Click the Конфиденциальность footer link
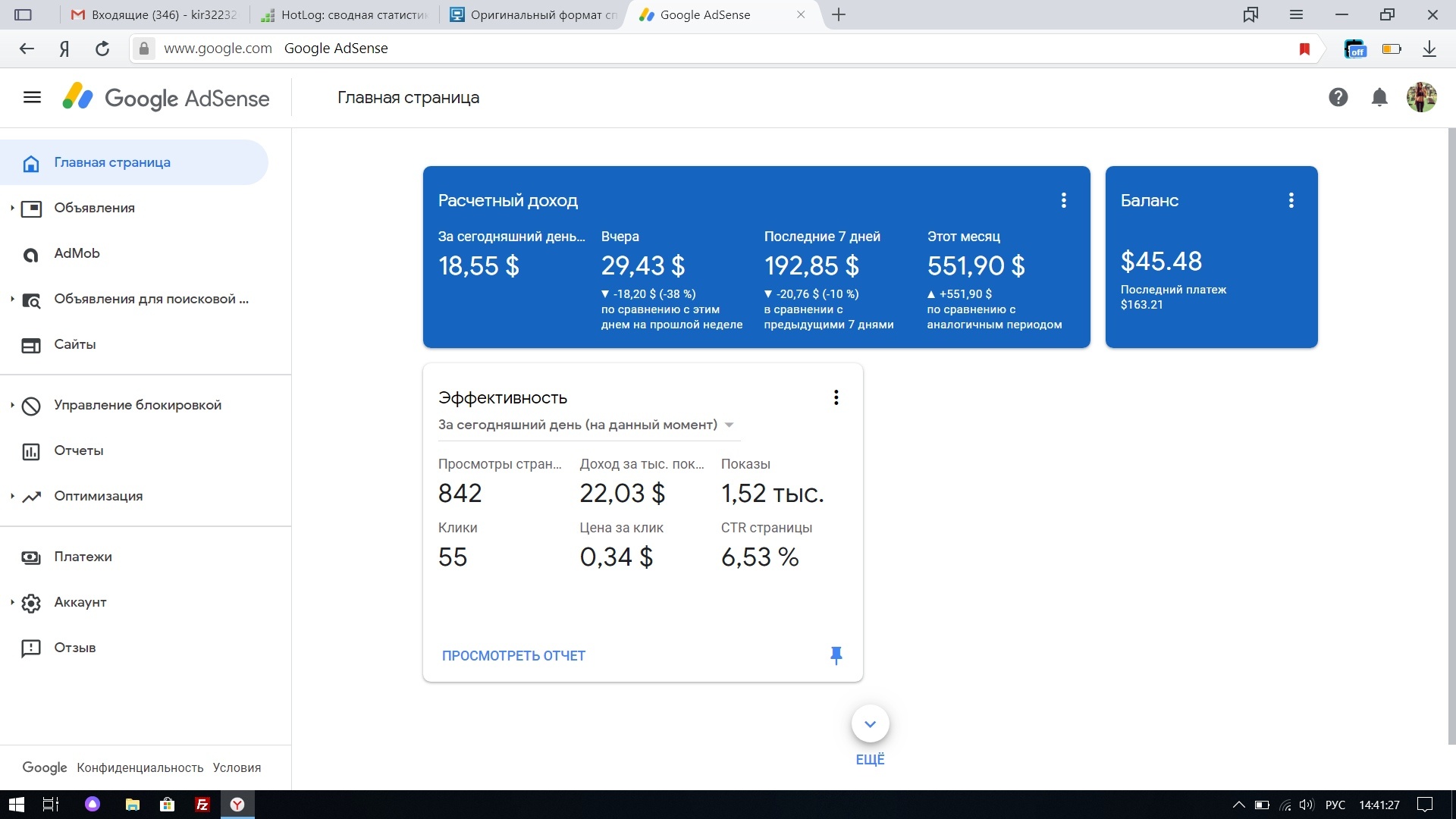 (140, 767)
